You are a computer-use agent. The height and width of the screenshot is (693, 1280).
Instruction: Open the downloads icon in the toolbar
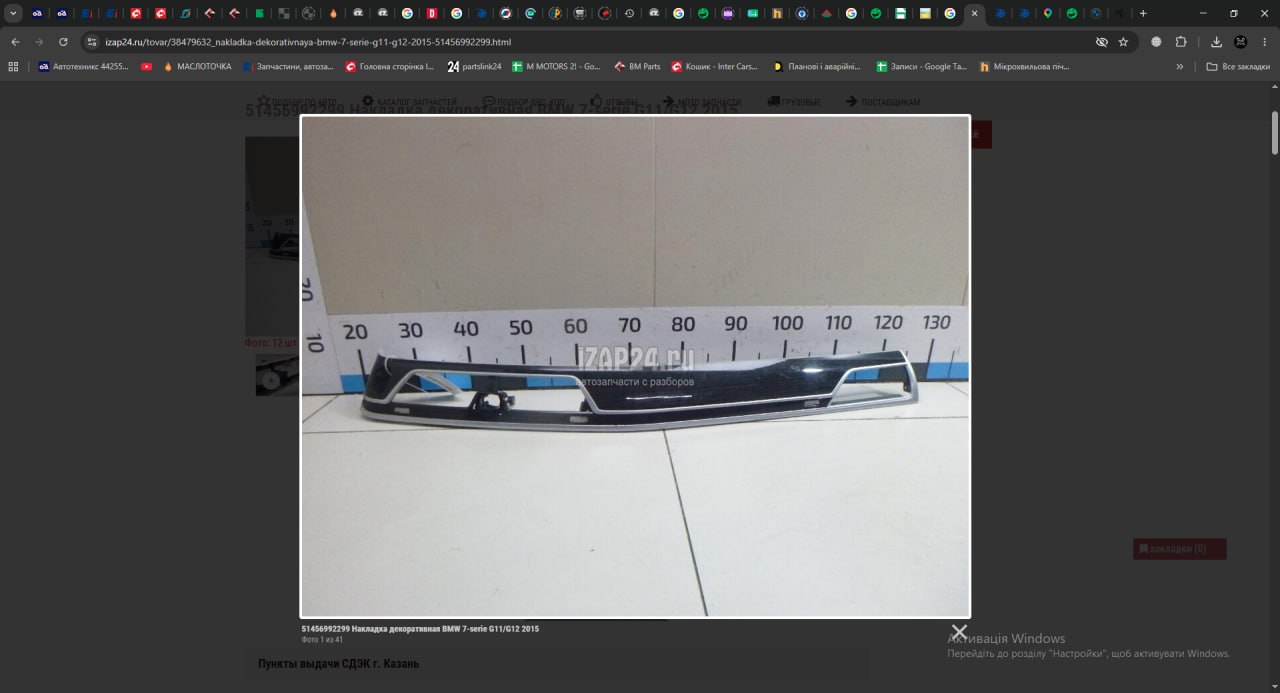pos(1217,42)
